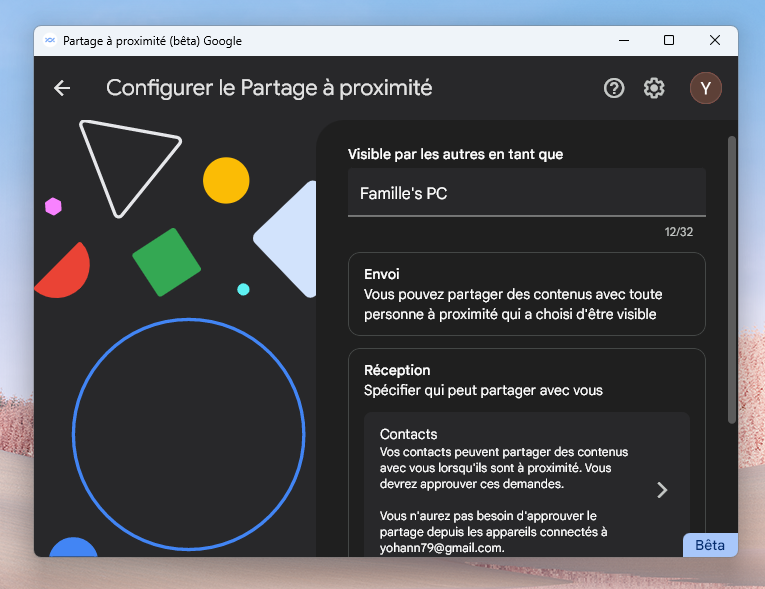Click the Réception section heading
The image size is (765, 589).
397,370
